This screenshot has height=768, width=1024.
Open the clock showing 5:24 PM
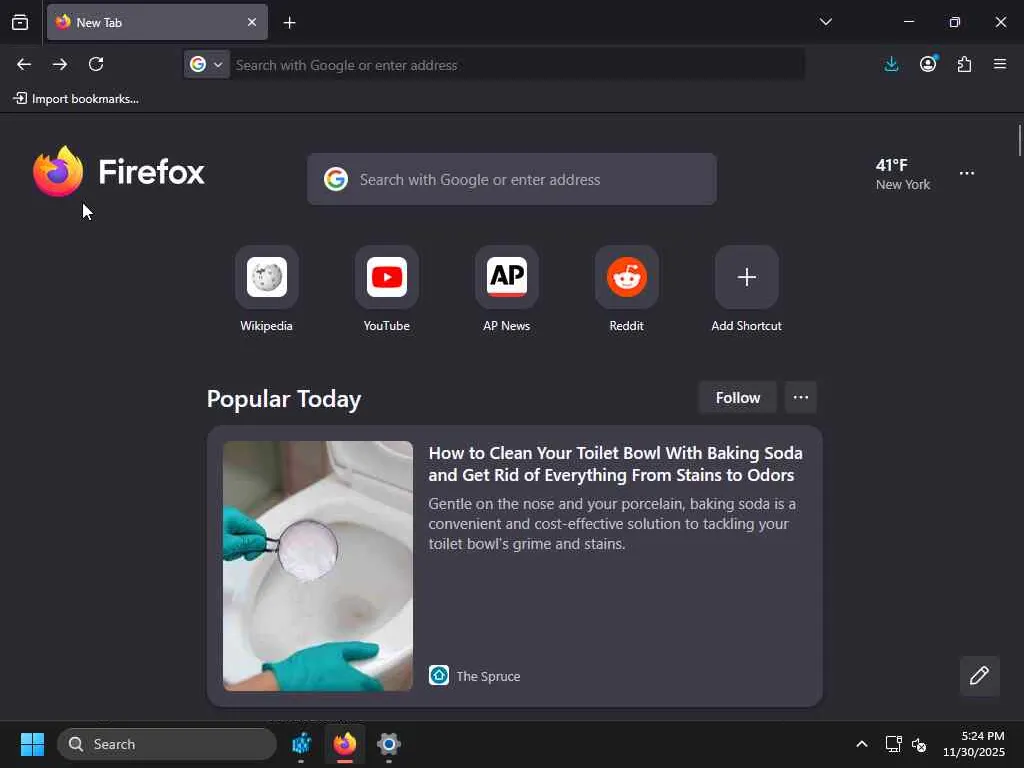(973, 744)
